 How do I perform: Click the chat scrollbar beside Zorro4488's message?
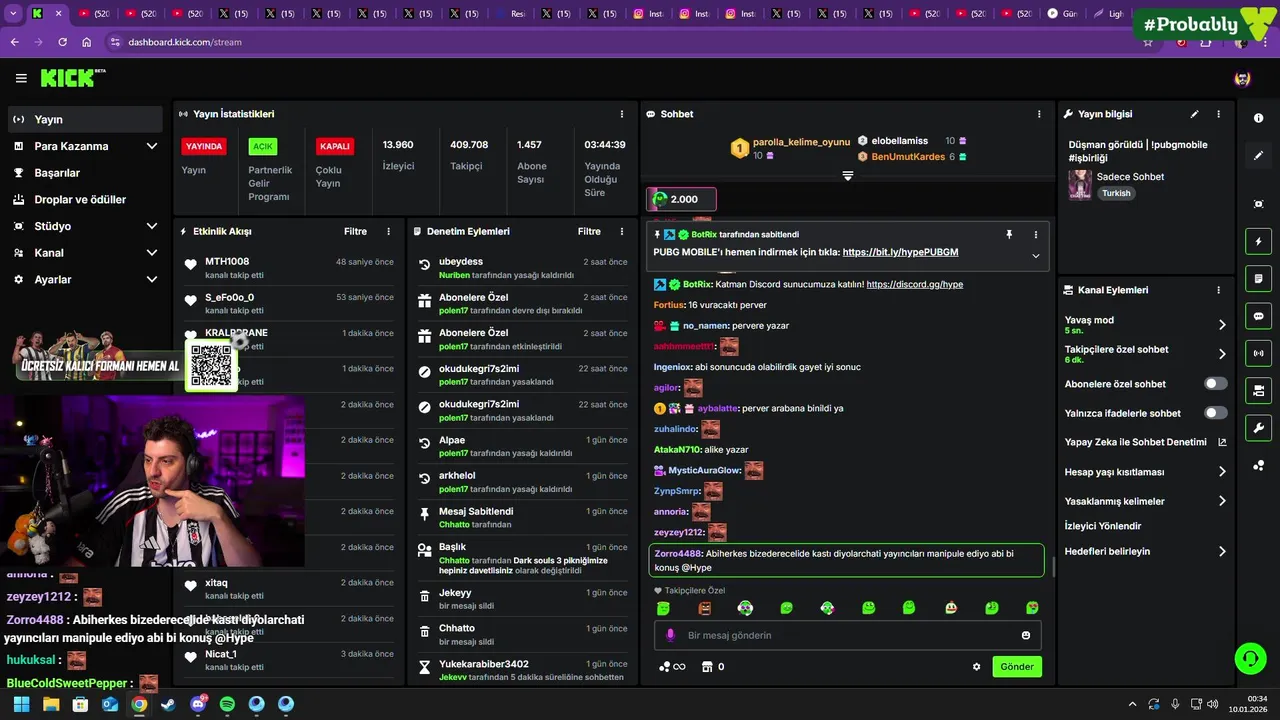[1052, 566]
